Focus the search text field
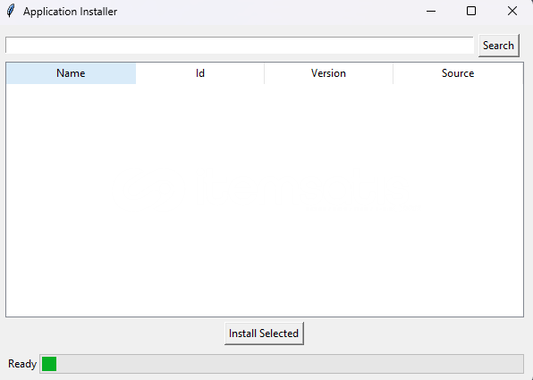The image size is (533, 380). coord(239,45)
